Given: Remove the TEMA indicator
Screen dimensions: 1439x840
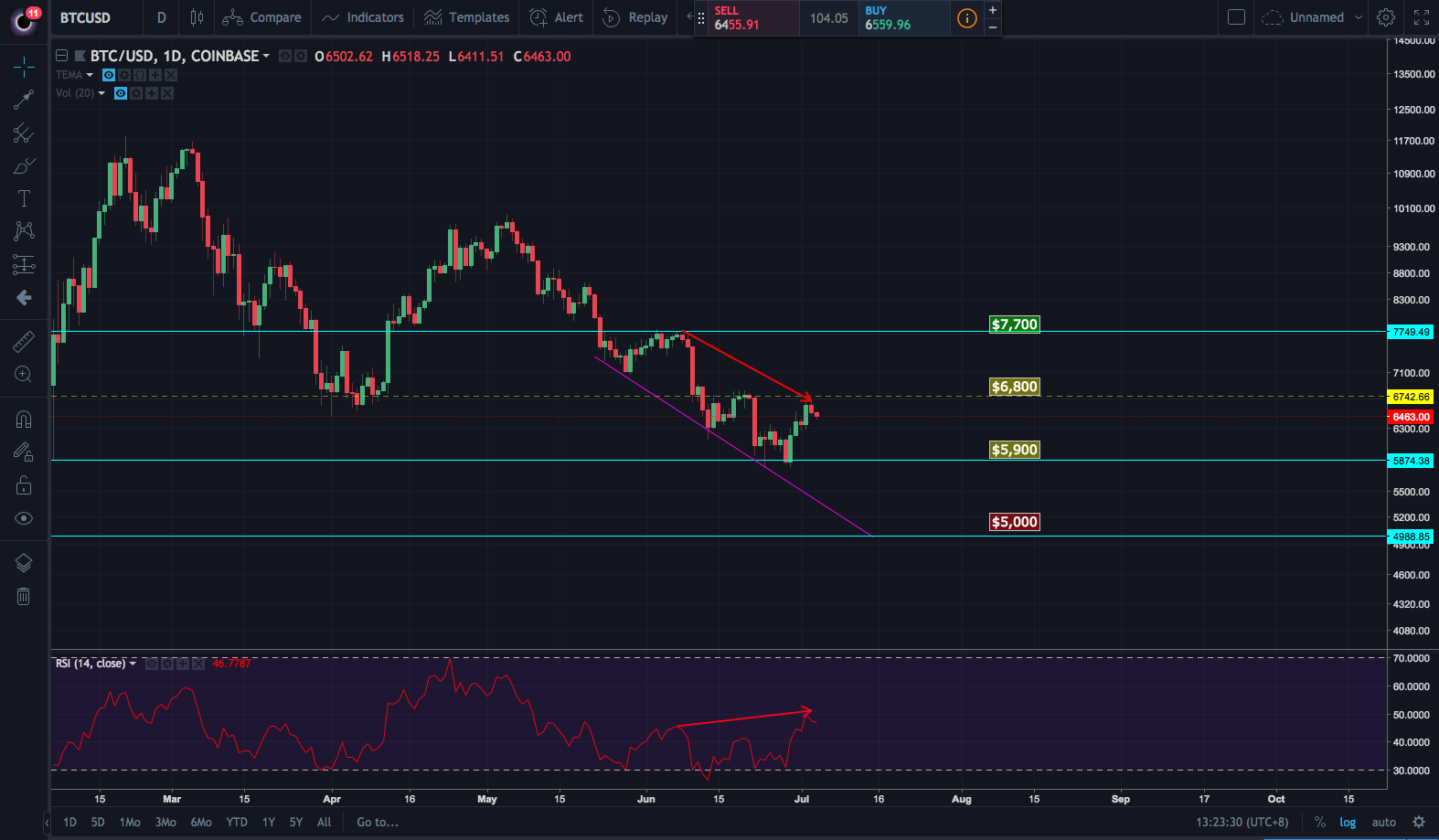Looking at the screenshot, I should [x=171, y=75].
